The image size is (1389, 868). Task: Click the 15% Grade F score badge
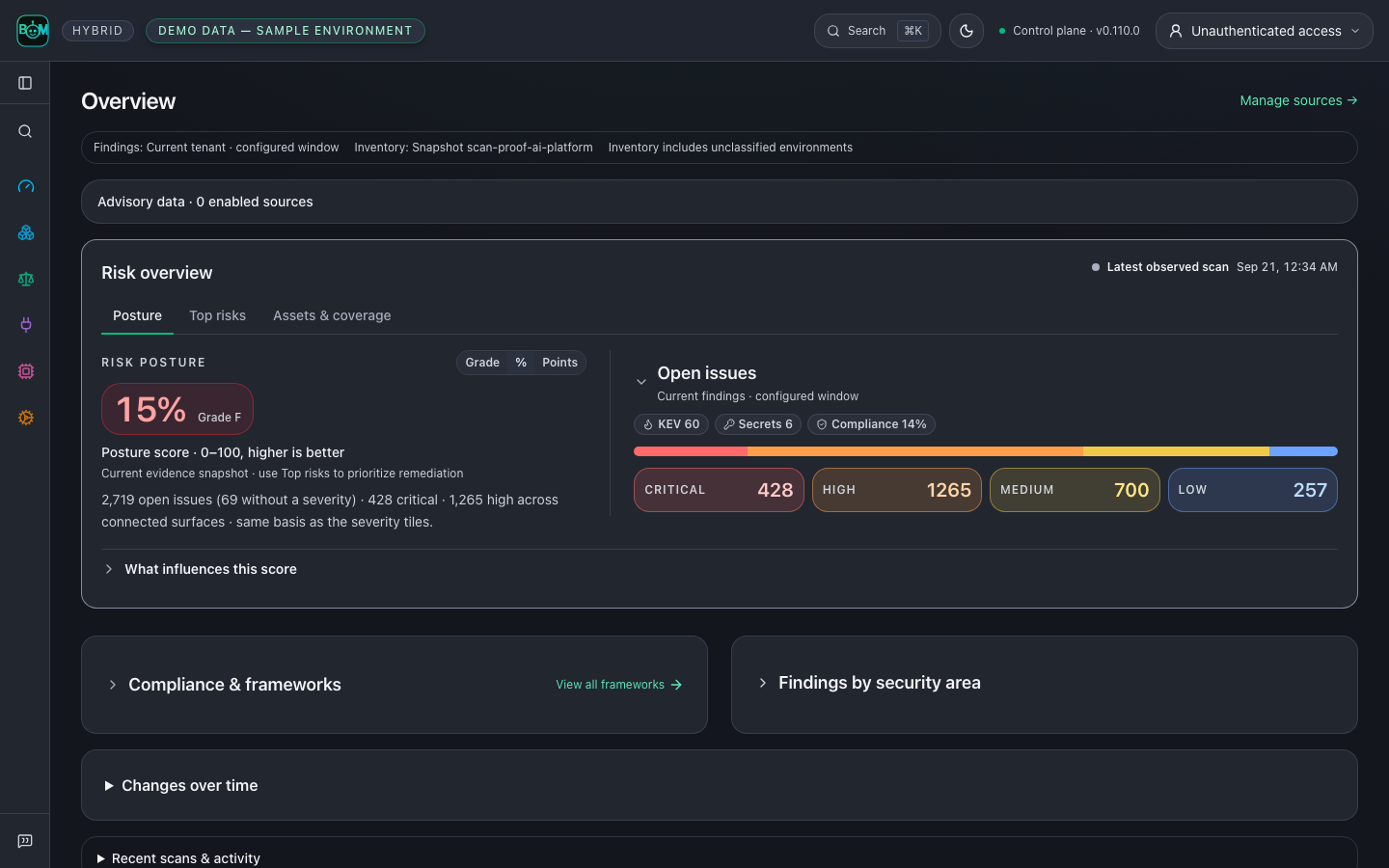pyautogui.click(x=177, y=409)
